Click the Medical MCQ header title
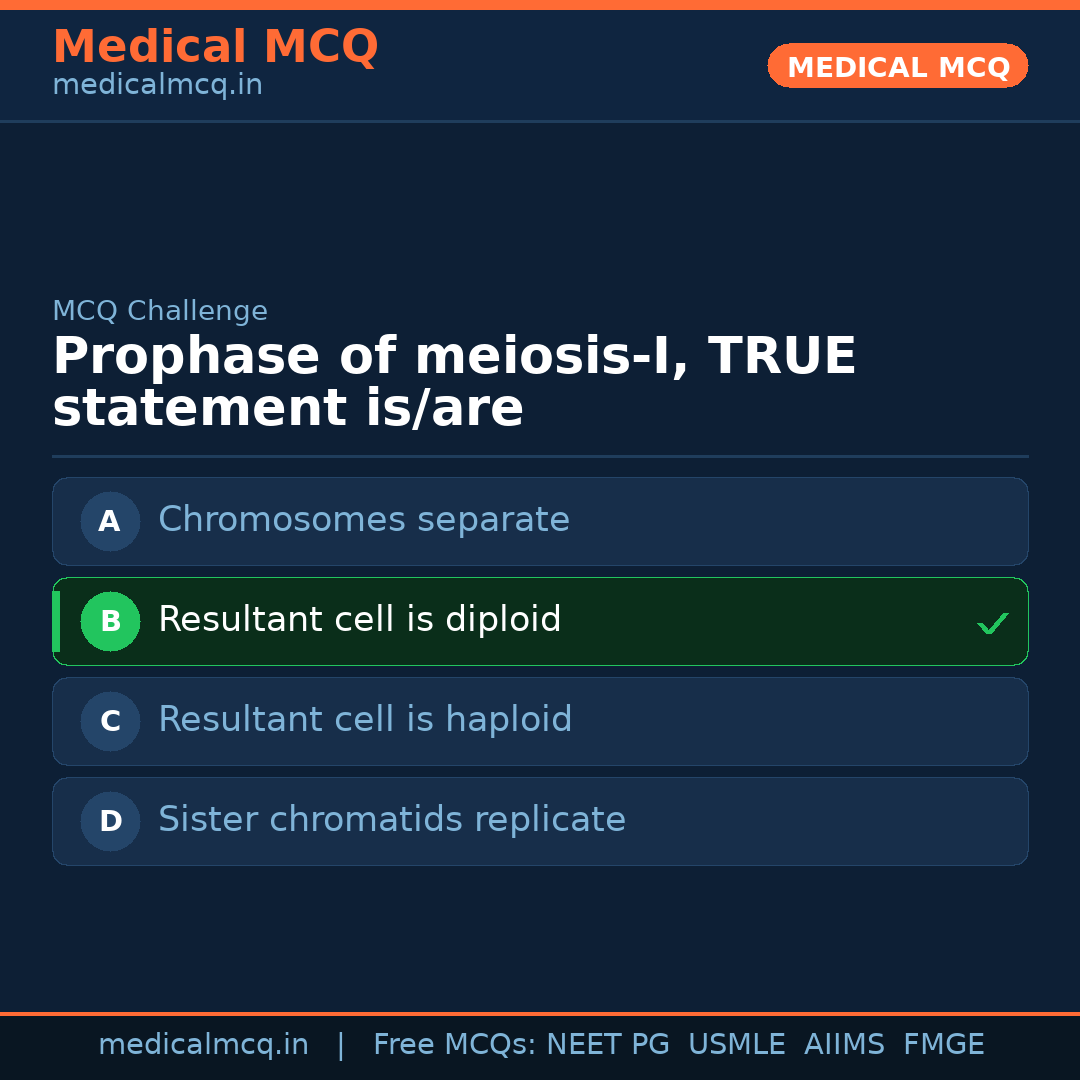Screen dimensions: 1080x1080 point(215,47)
